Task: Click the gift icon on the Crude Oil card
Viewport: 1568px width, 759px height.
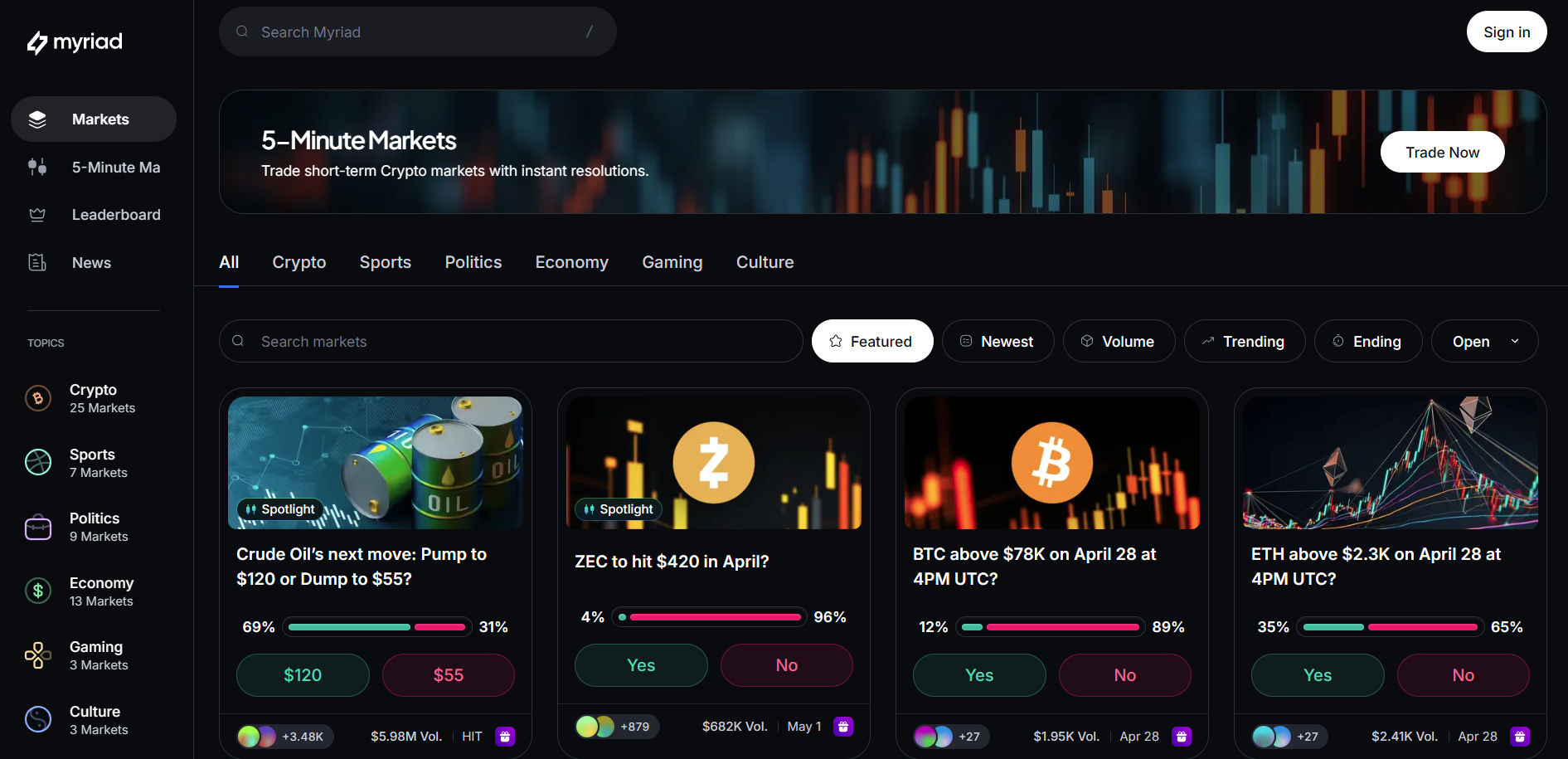Action: [505, 736]
